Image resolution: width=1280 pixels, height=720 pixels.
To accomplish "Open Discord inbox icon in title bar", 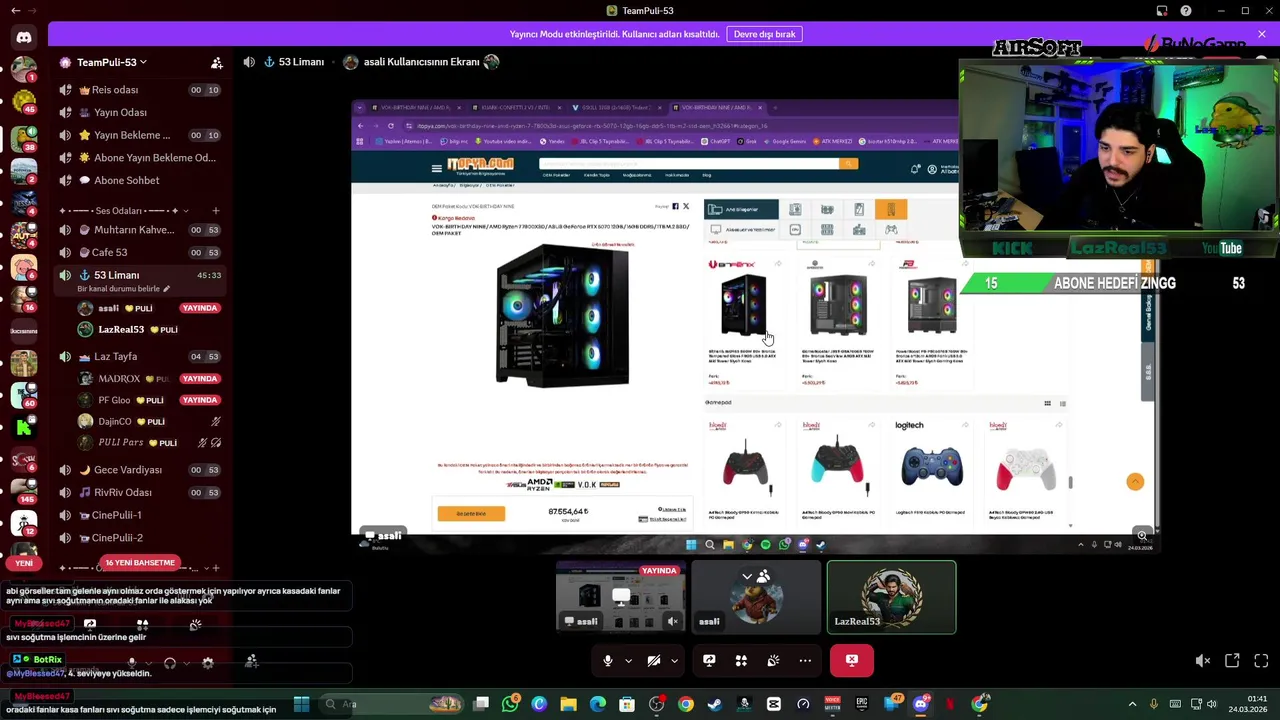I will [x=1162, y=11].
